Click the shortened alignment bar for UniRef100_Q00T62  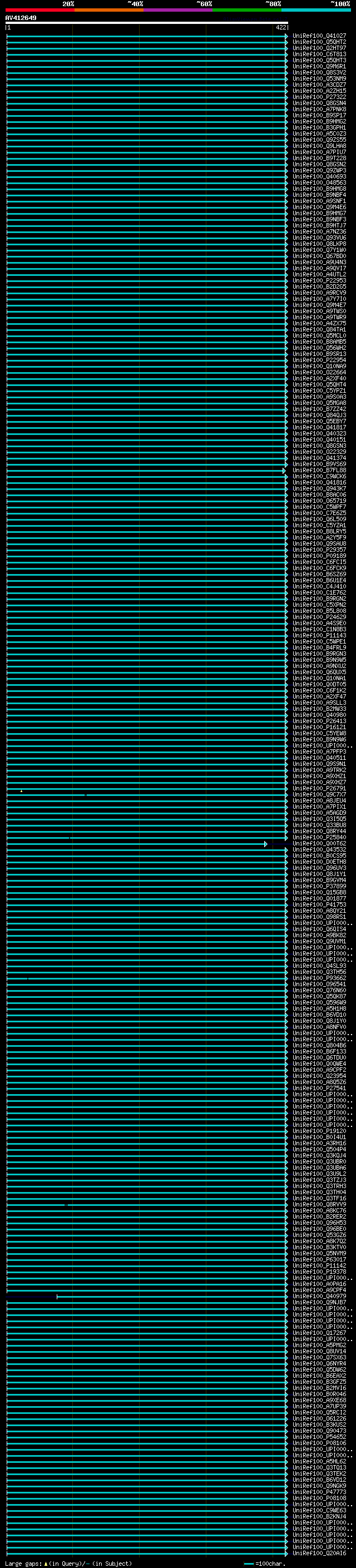point(137,844)
